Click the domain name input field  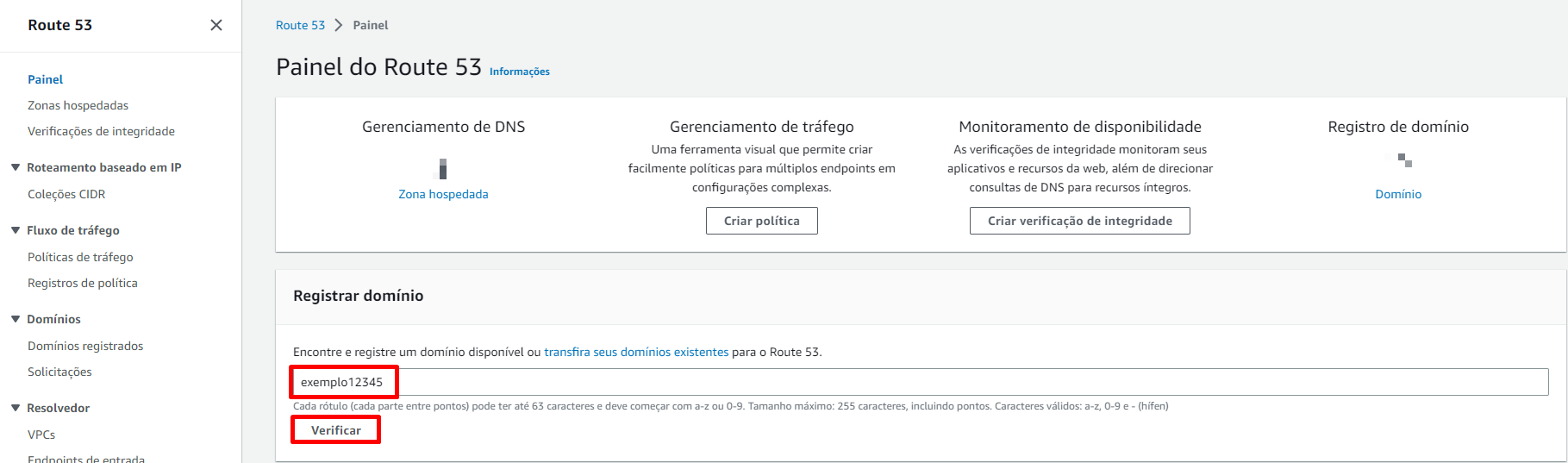[x=919, y=382]
